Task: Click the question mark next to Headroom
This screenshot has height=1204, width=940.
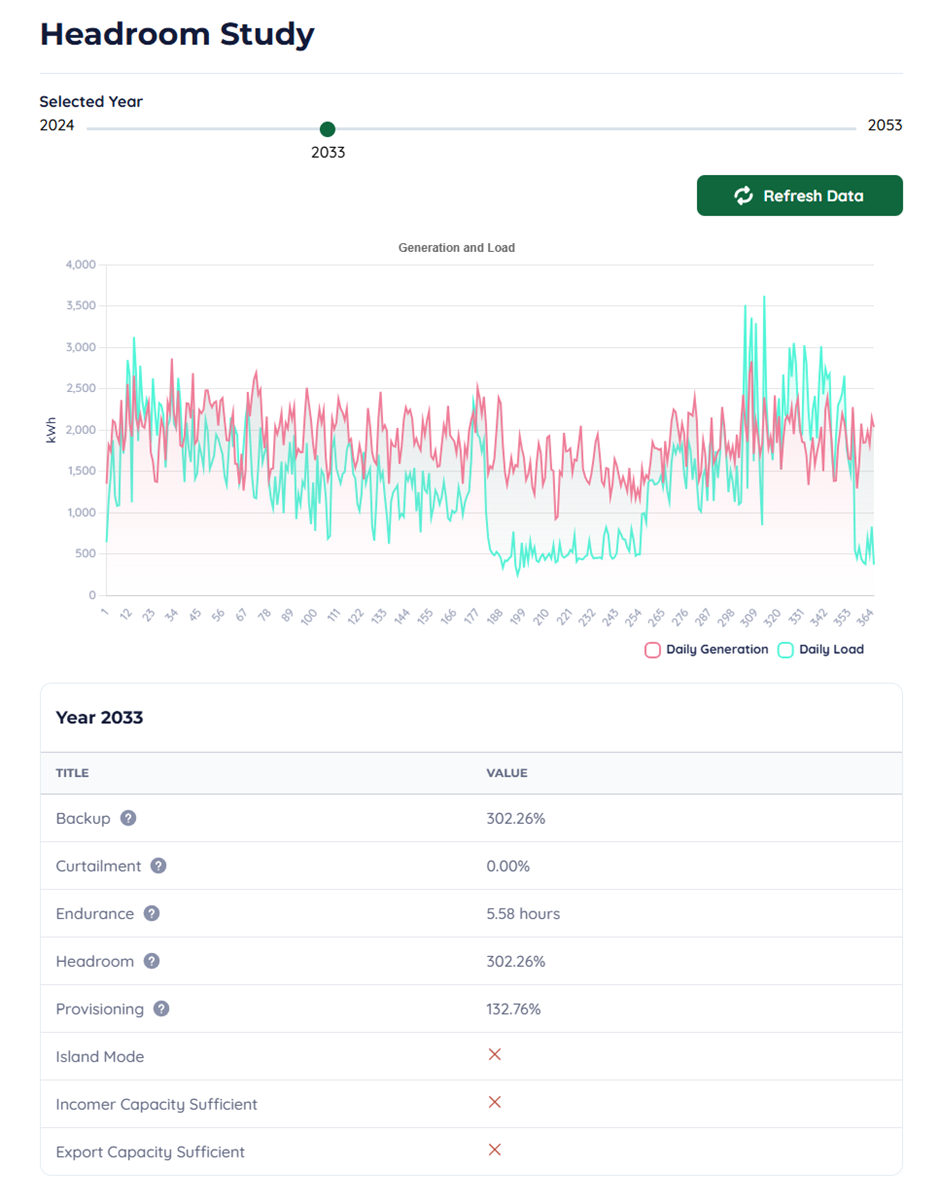Action: point(151,961)
